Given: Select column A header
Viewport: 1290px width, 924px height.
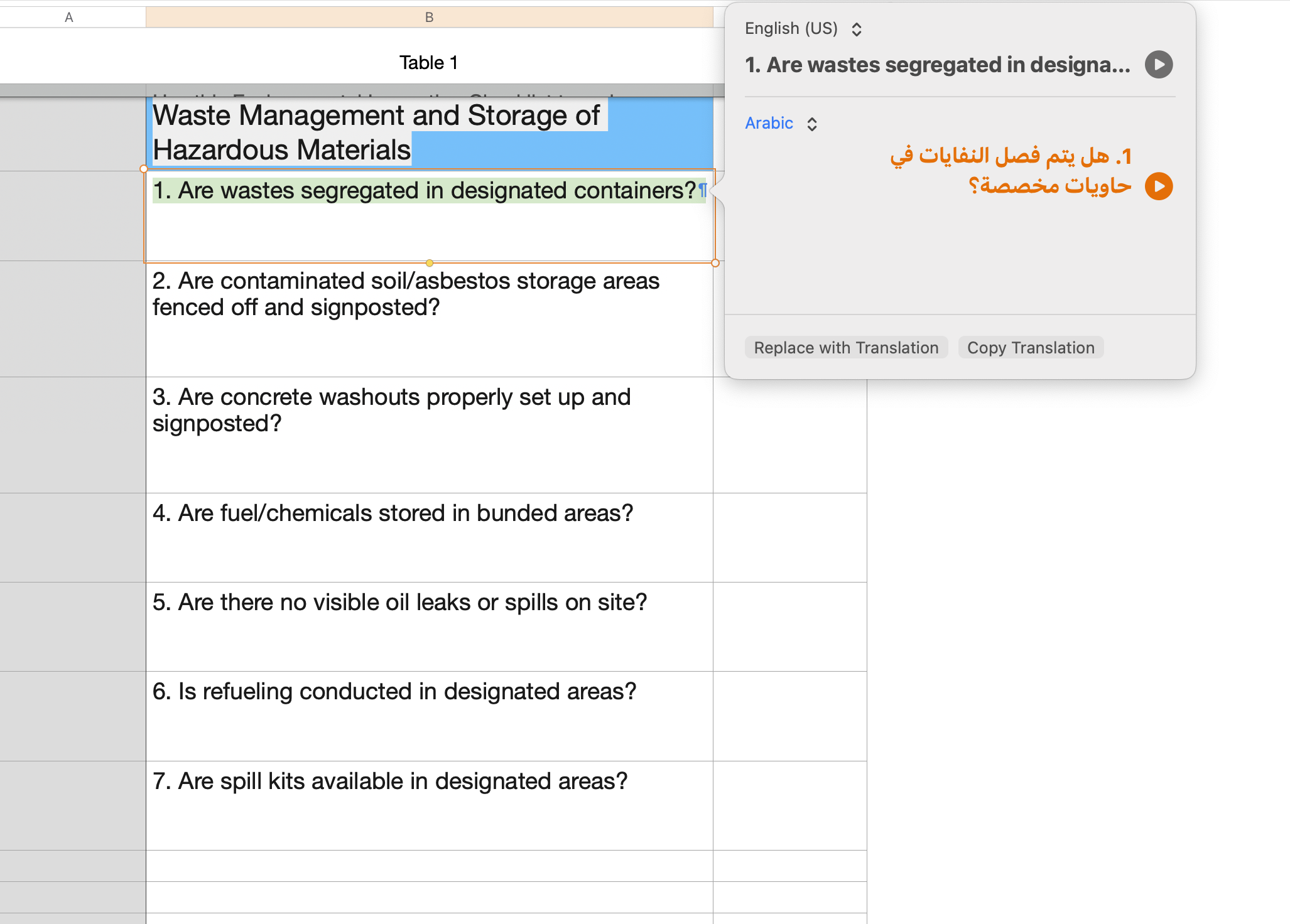Looking at the screenshot, I should click(x=69, y=18).
